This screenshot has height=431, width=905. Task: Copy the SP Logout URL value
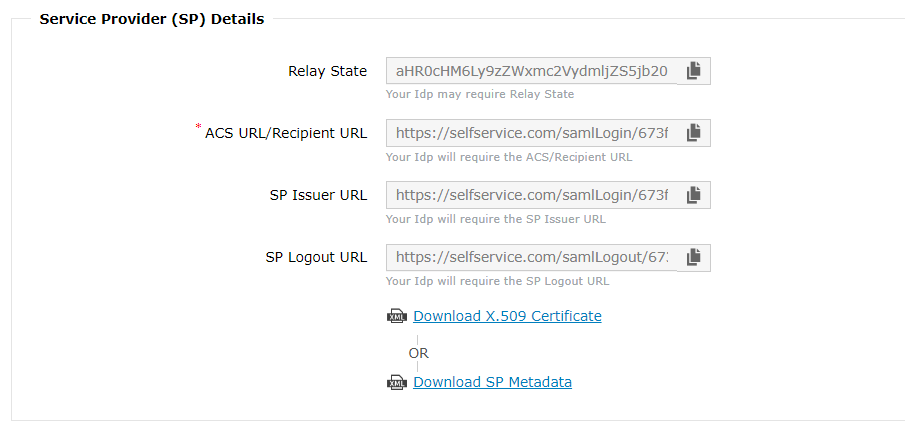693,257
